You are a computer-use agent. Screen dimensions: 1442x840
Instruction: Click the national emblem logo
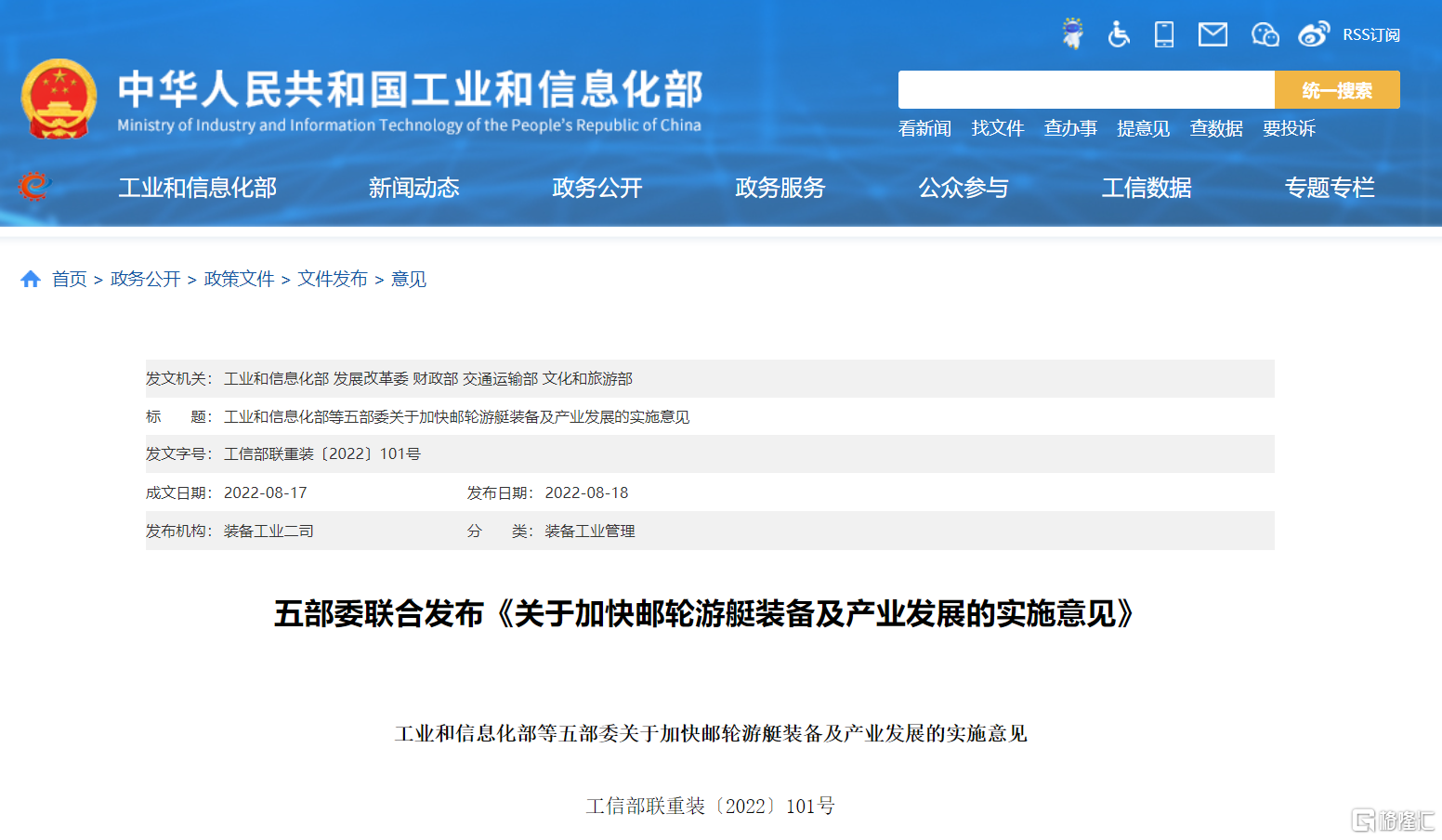point(59,98)
